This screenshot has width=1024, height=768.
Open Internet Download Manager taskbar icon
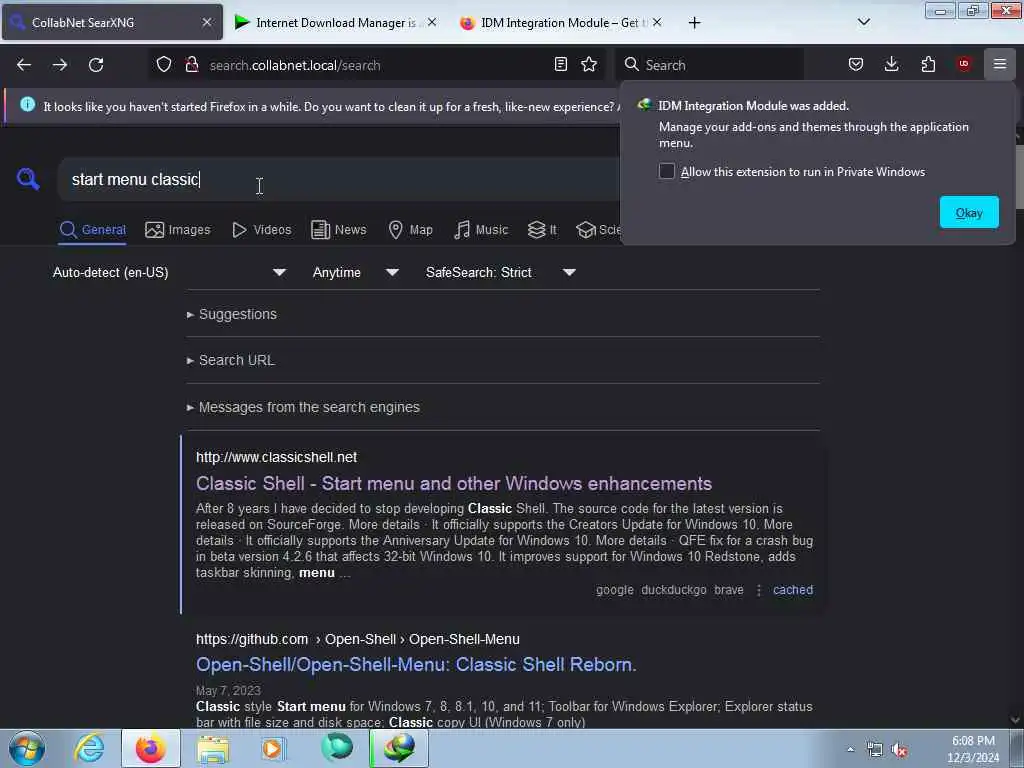click(399, 748)
